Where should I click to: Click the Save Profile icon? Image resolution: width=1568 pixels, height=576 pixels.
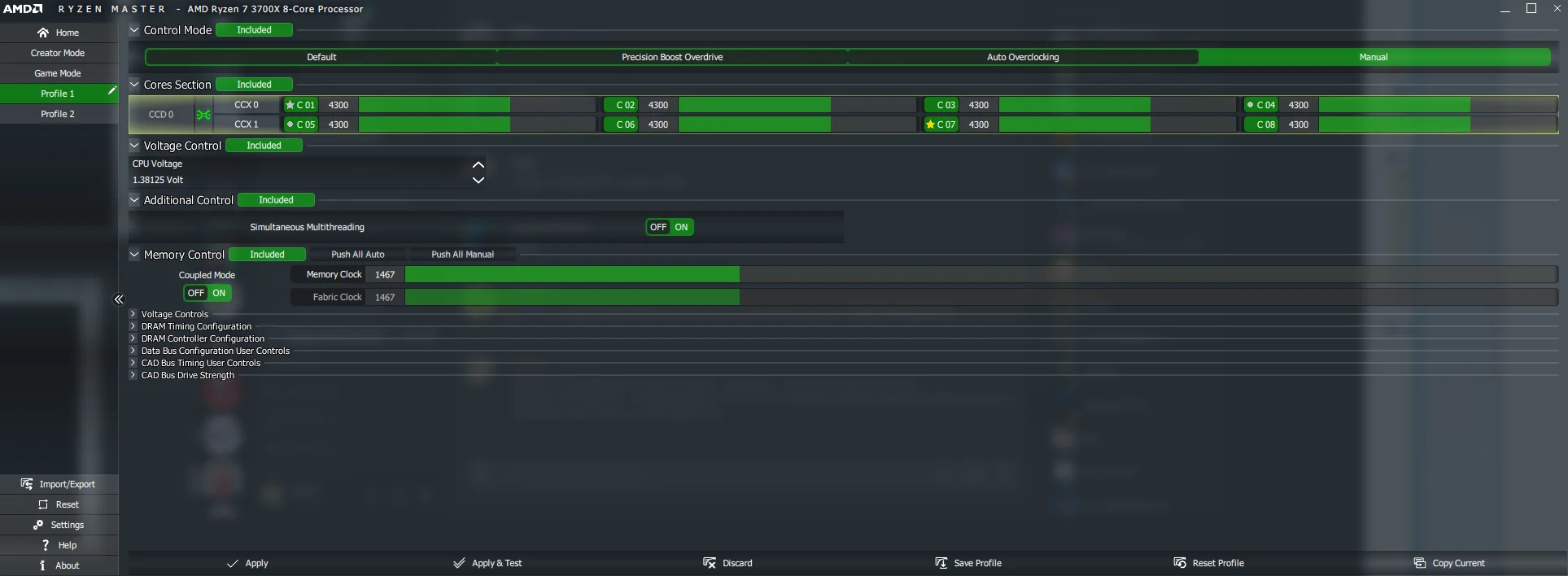941,563
